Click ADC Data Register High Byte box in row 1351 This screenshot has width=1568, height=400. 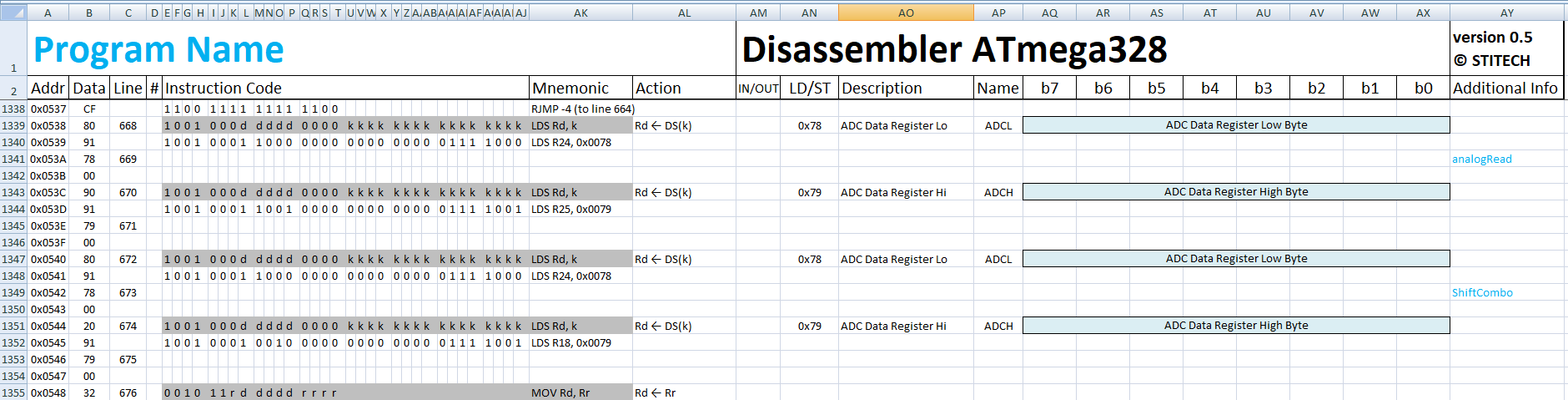tap(1236, 326)
